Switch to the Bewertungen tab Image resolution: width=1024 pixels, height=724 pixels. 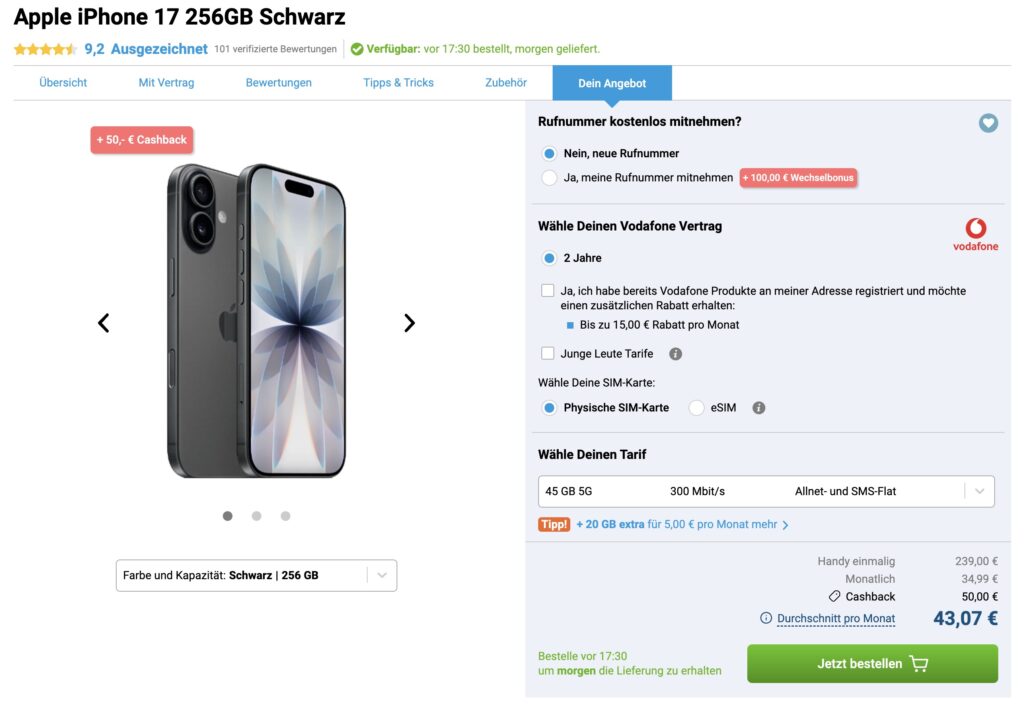(x=278, y=83)
